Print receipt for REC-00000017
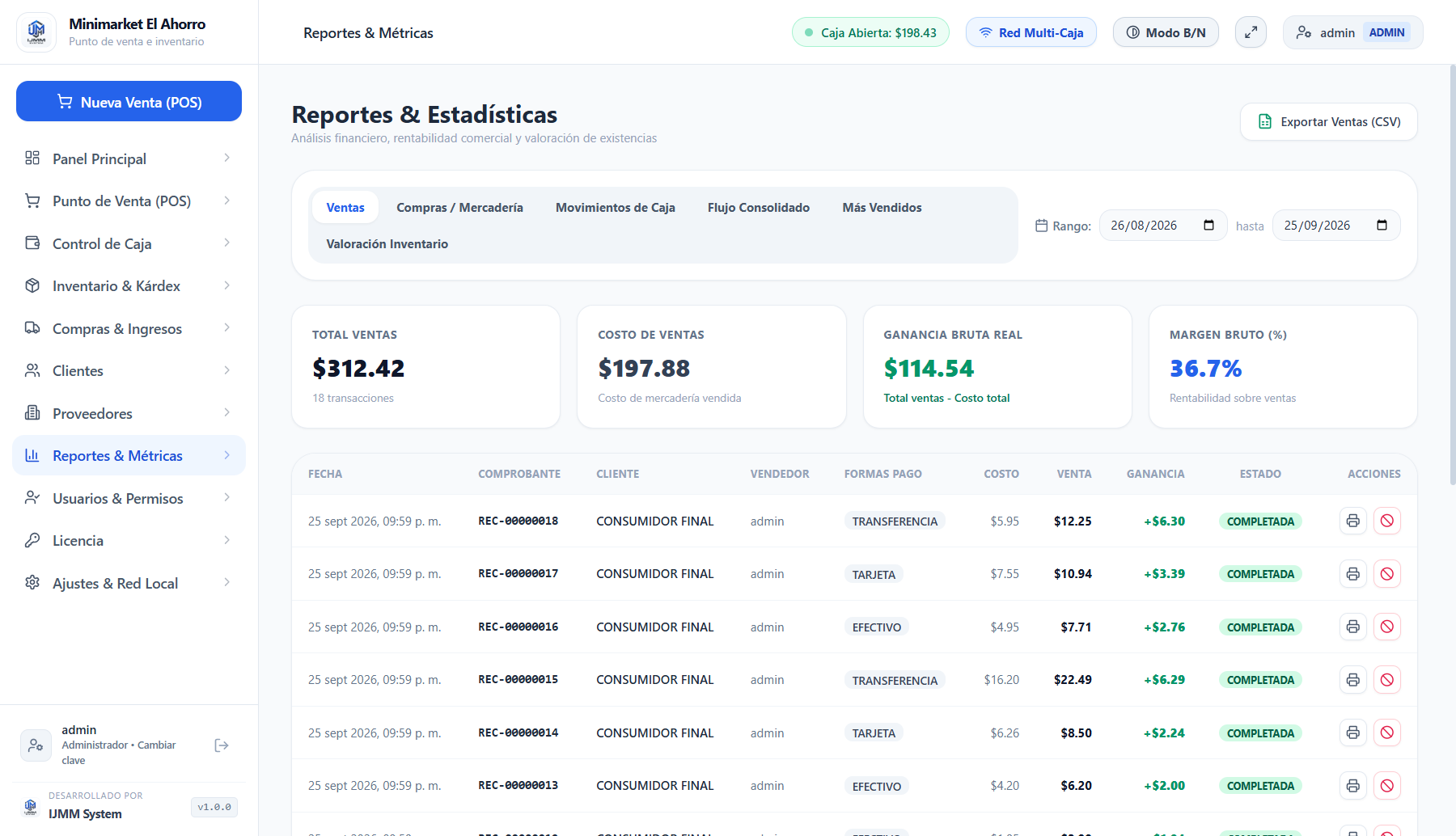This screenshot has height=836, width=1456. pyautogui.click(x=1352, y=574)
